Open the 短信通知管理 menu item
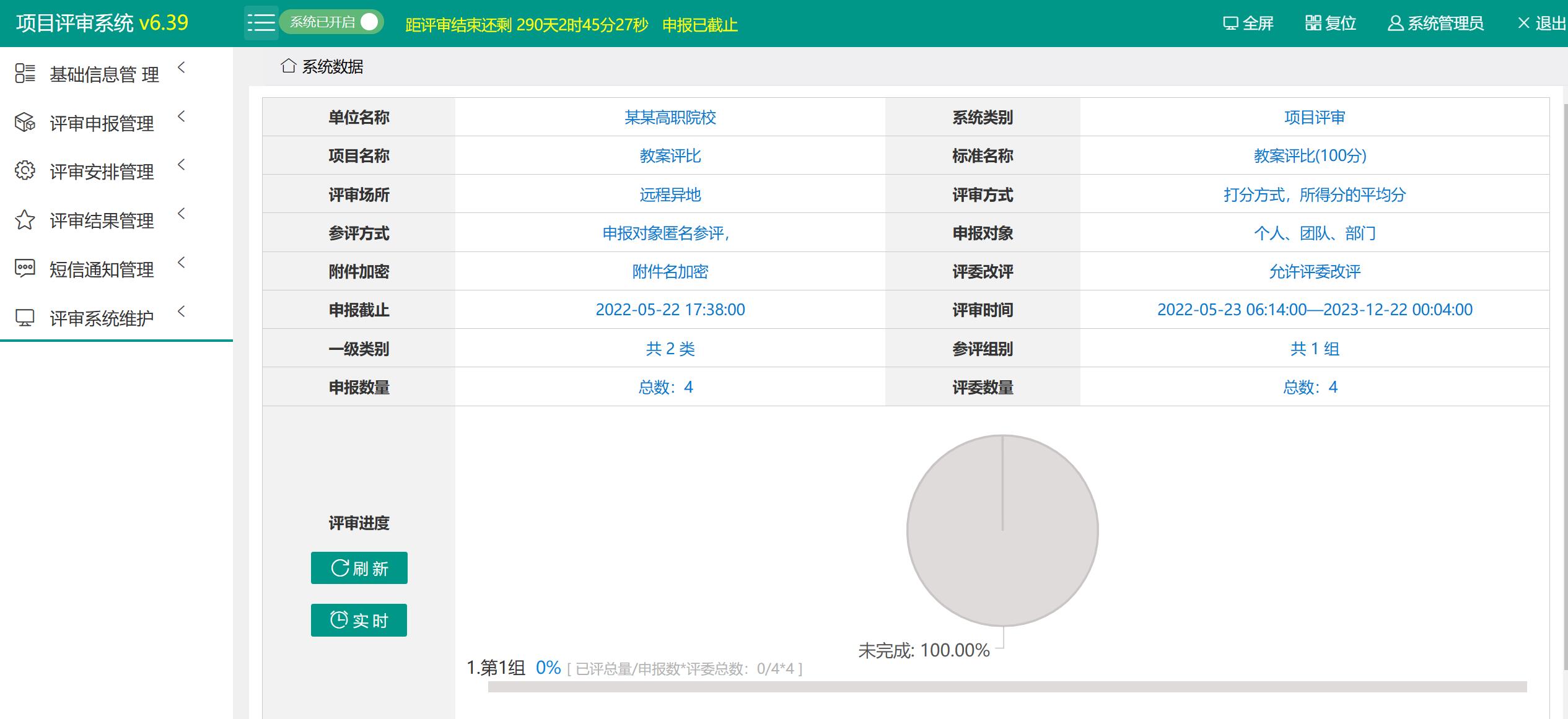This screenshot has height=719, width=1568. pos(102,269)
